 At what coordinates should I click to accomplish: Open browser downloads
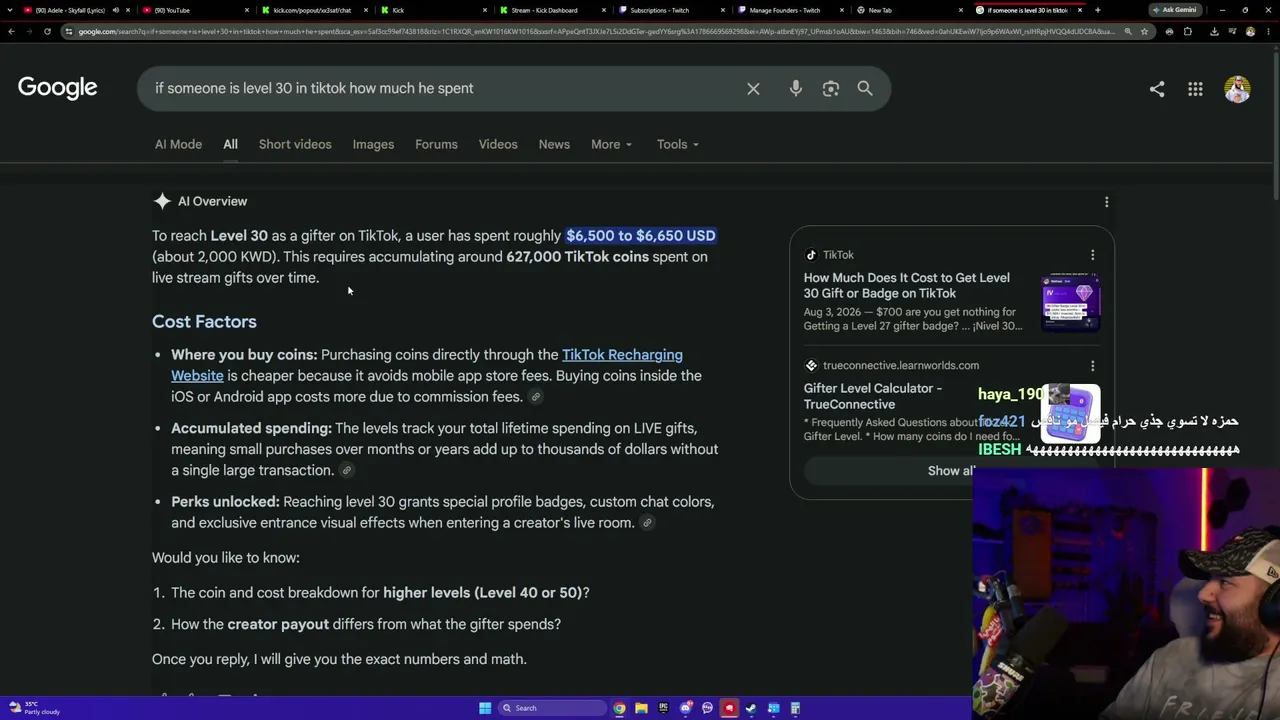pyautogui.click(x=1214, y=31)
